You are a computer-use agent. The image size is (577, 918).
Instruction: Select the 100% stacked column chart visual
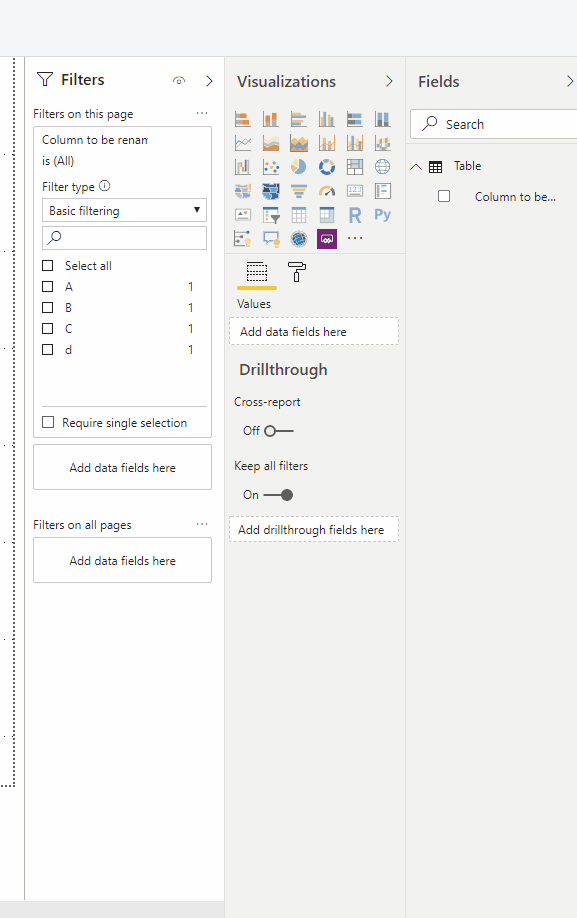(x=383, y=119)
